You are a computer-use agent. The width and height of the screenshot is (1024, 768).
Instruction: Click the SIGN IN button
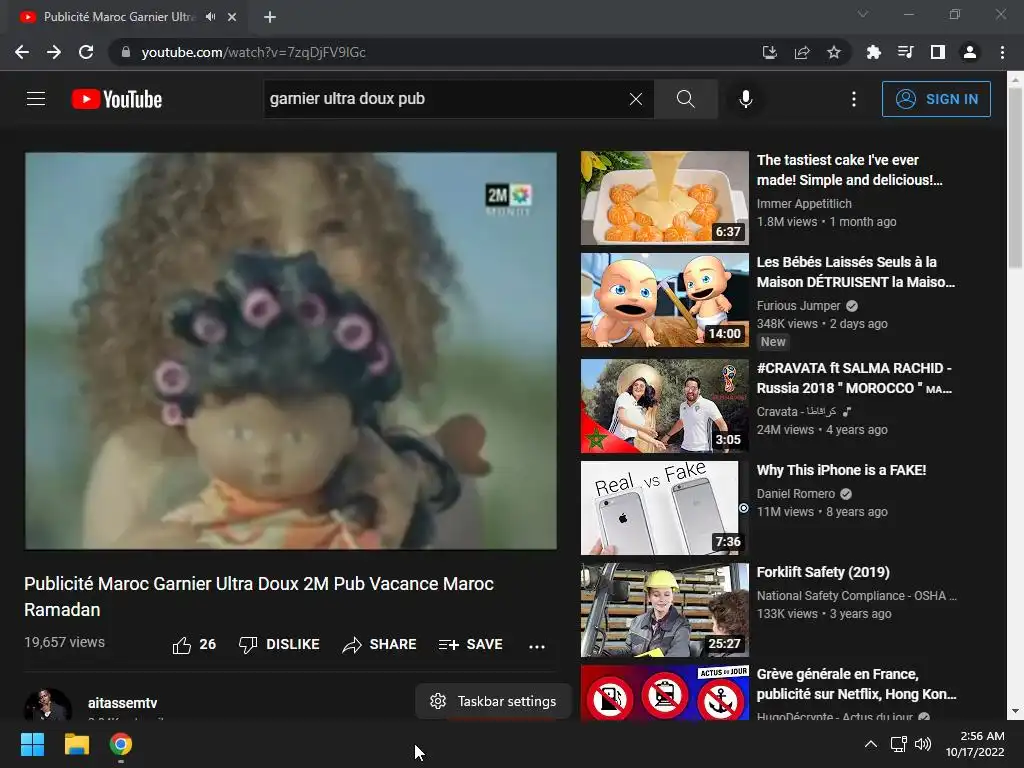pyautogui.click(x=936, y=99)
